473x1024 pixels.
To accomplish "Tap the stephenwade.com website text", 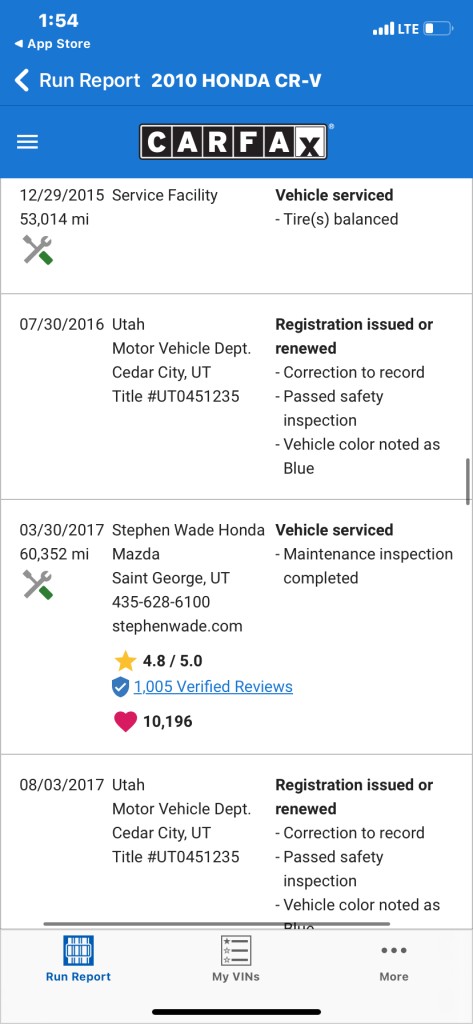I will [177, 626].
